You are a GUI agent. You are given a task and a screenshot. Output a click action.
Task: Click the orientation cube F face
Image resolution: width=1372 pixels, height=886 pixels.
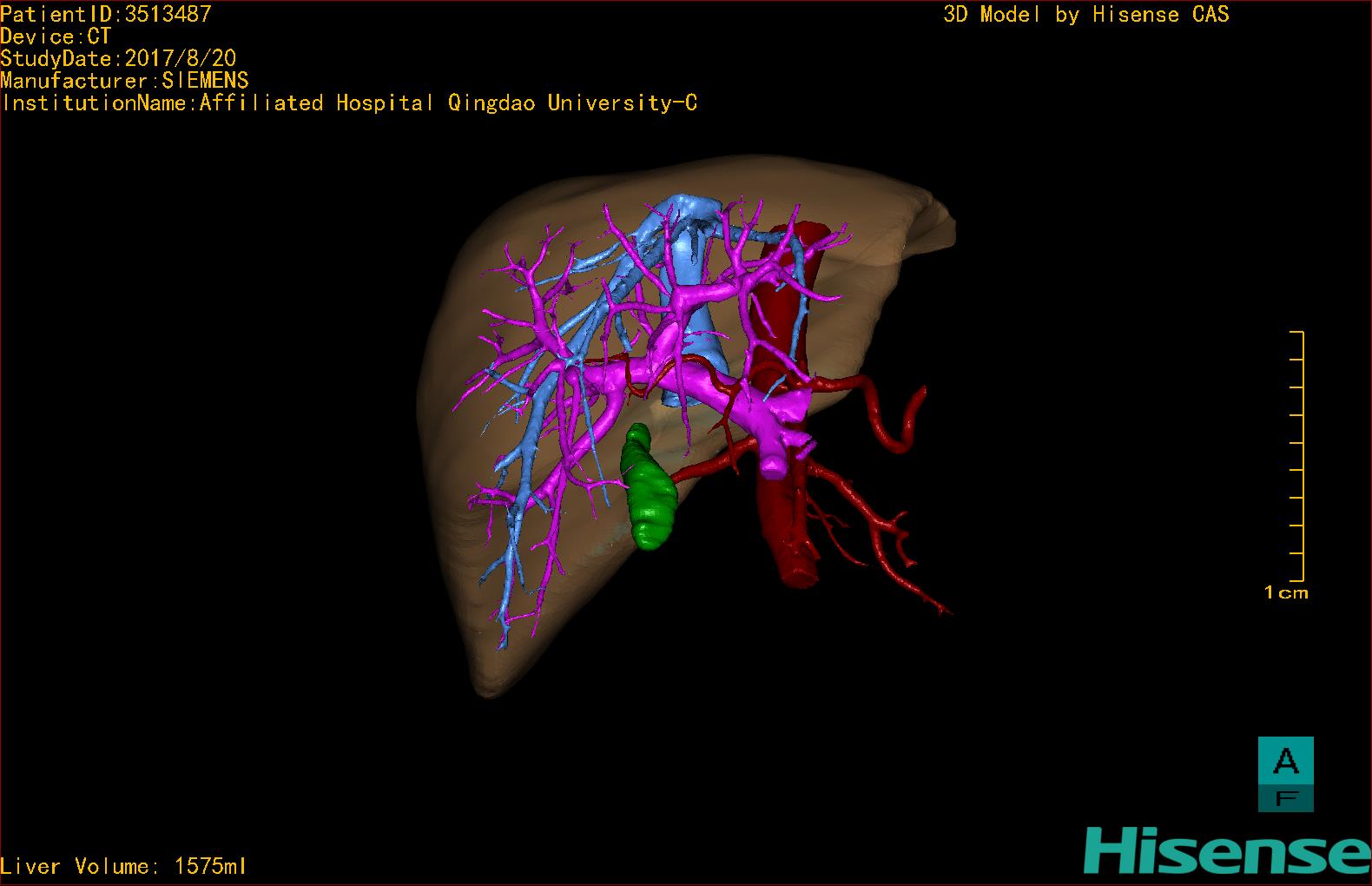(x=1286, y=798)
